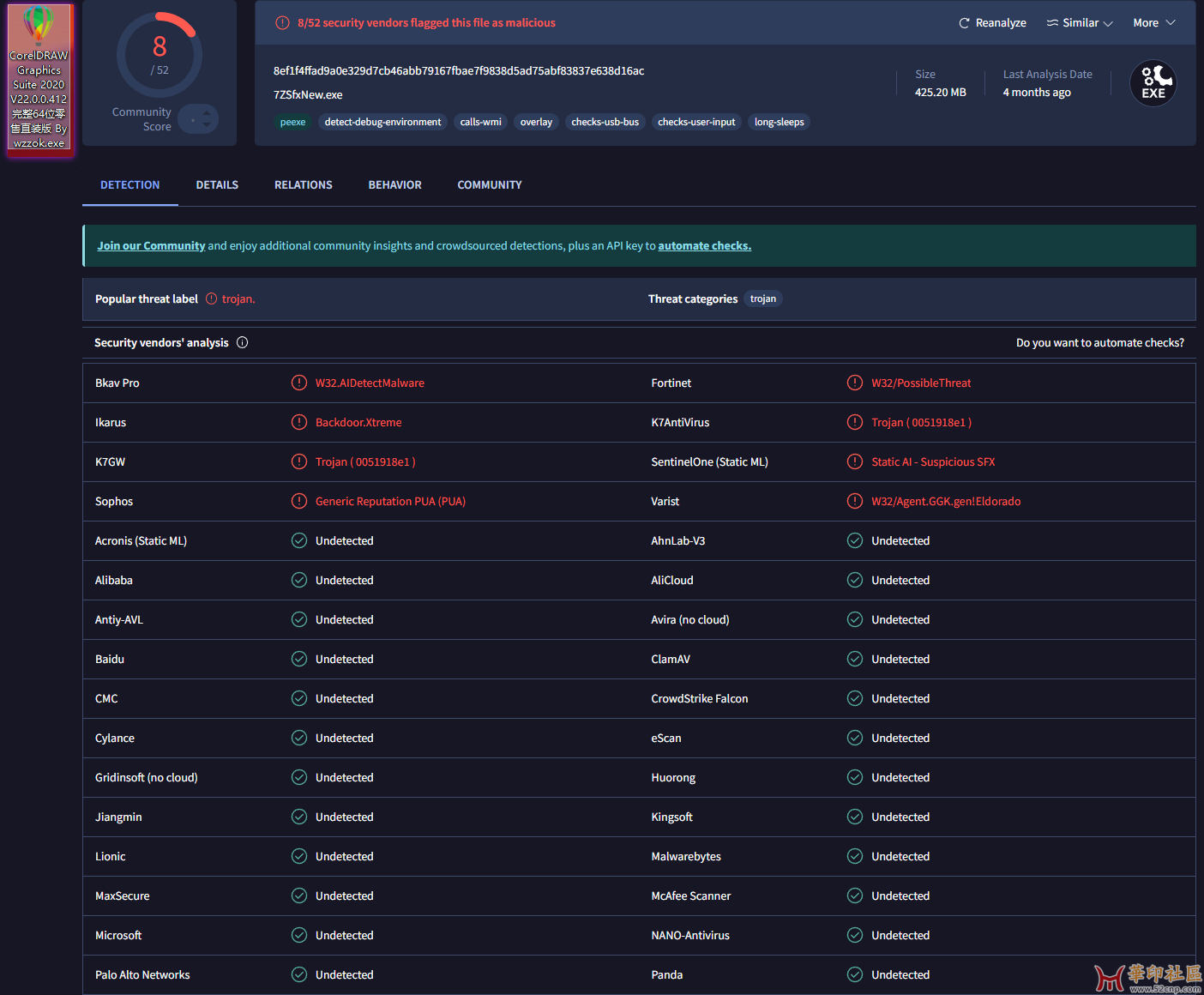Click the Panda undetected check icon
Image resolution: width=1204 pixels, height=995 pixels.
(x=855, y=974)
